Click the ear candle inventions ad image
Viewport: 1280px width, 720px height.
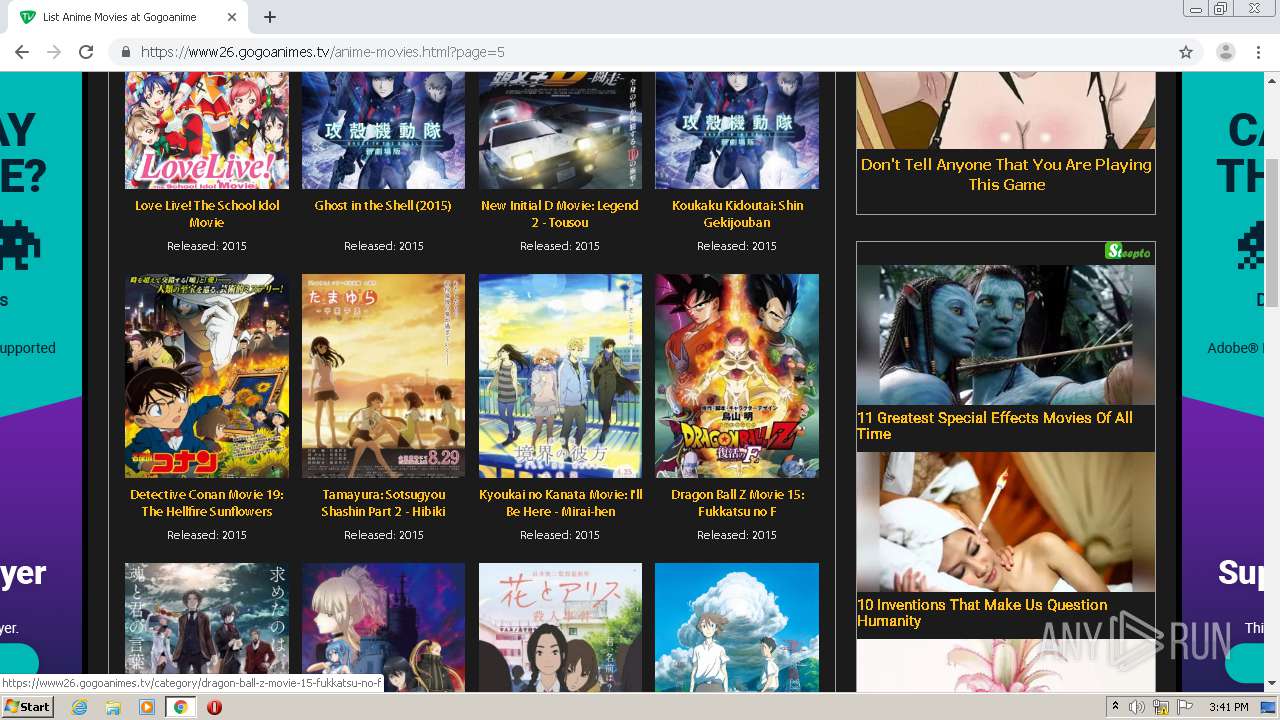coord(1006,522)
